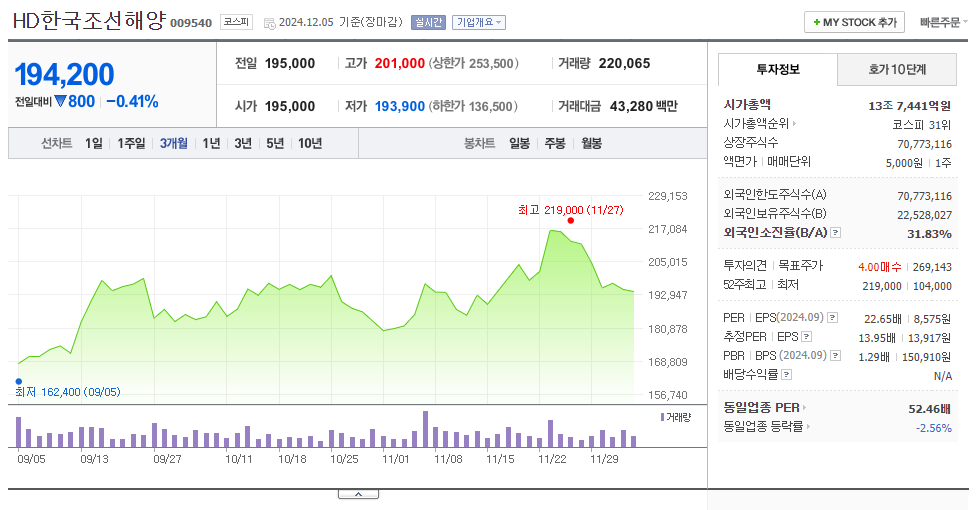This screenshot has width=977, height=510.
Task: Click the 외국인소진율 value 31.83%
Action: pyautogui.click(x=929, y=234)
